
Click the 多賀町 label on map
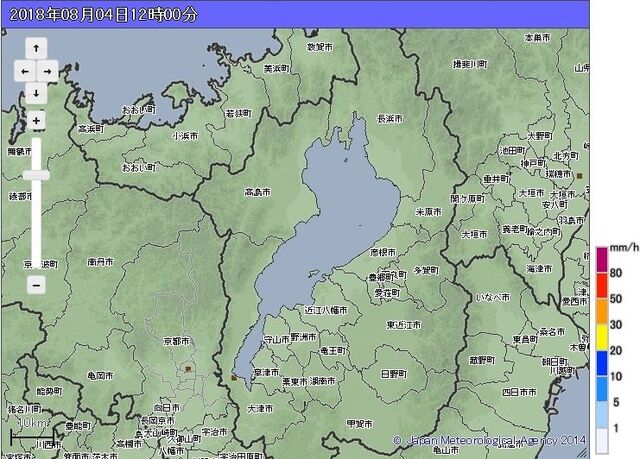[427, 270]
